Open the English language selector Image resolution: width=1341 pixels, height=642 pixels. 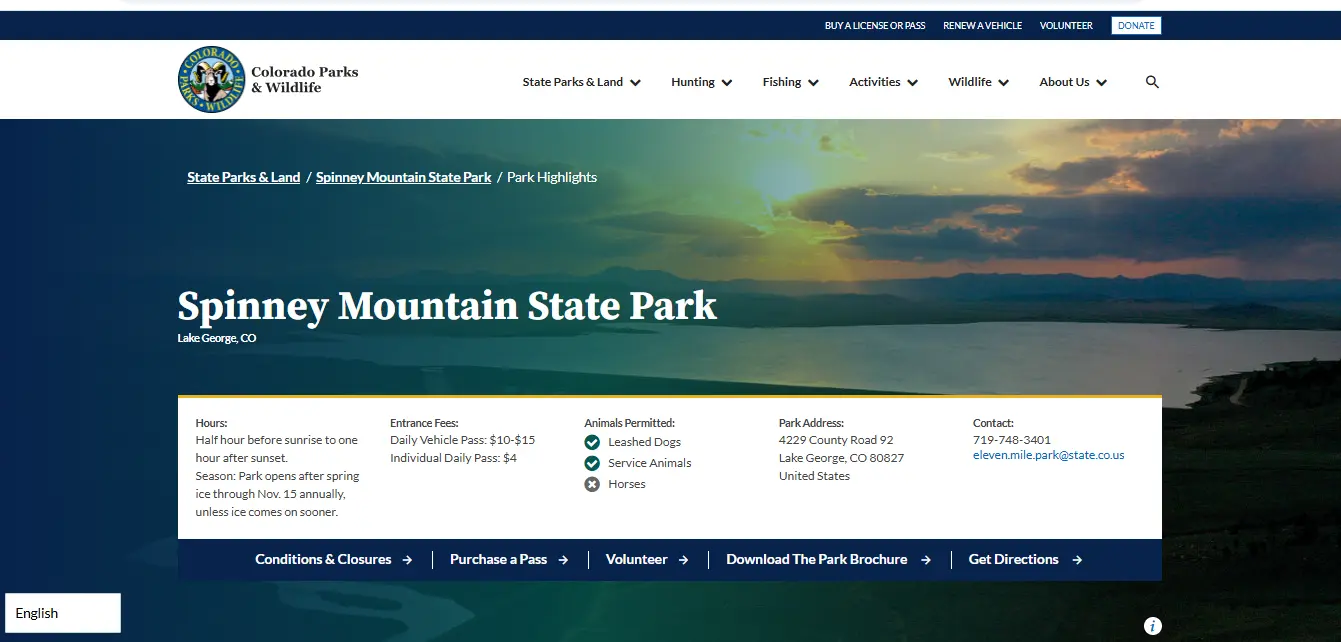pos(63,613)
